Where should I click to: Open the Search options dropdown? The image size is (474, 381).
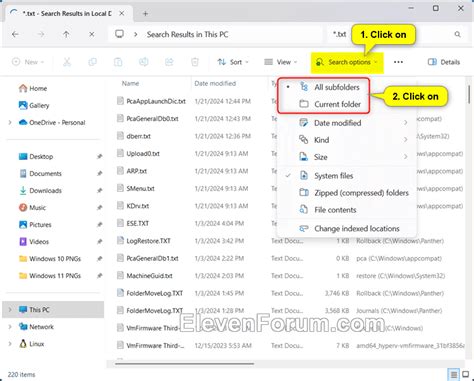(347, 62)
